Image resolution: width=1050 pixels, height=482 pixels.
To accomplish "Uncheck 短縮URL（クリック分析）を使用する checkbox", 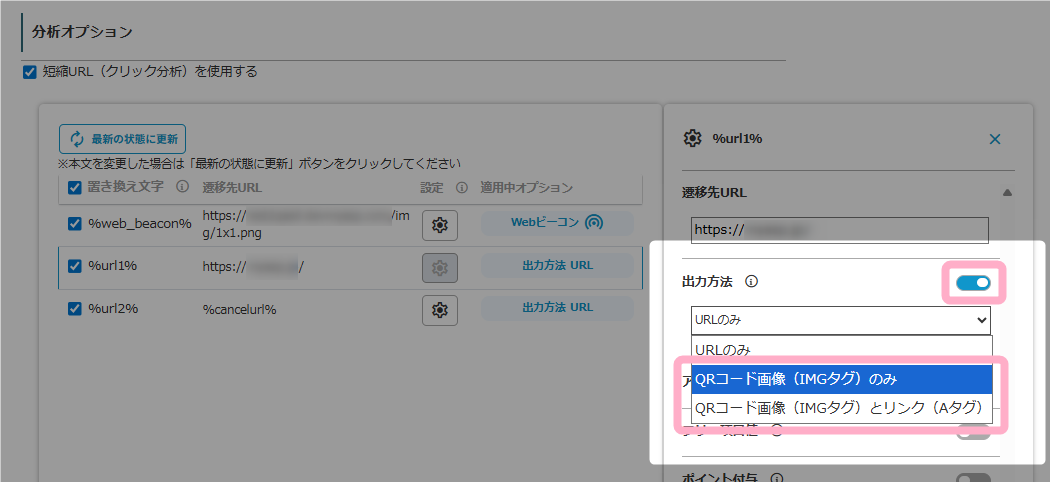I will [x=29, y=72].
